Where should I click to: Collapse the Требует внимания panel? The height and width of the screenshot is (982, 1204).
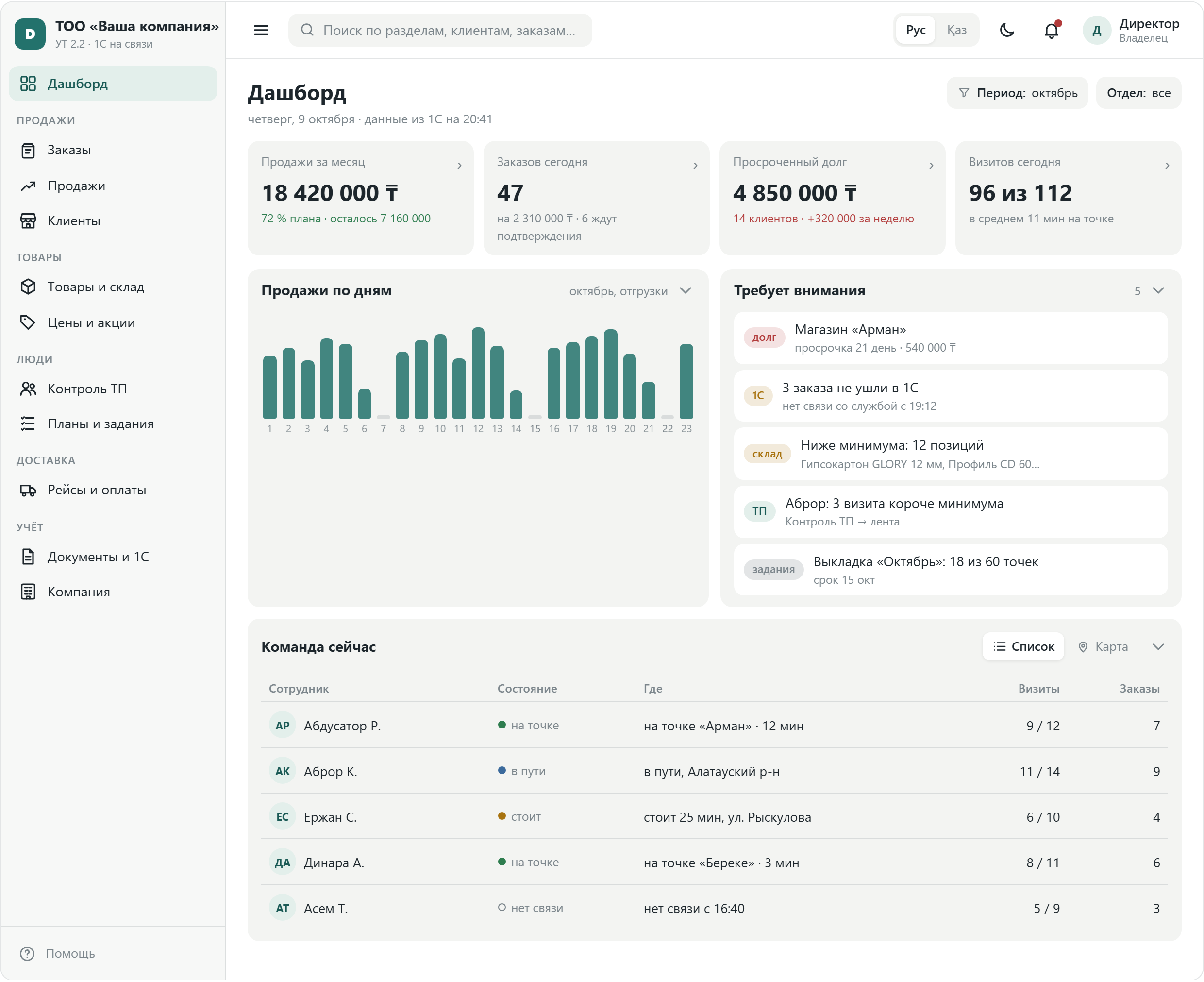coord(1157,291)
